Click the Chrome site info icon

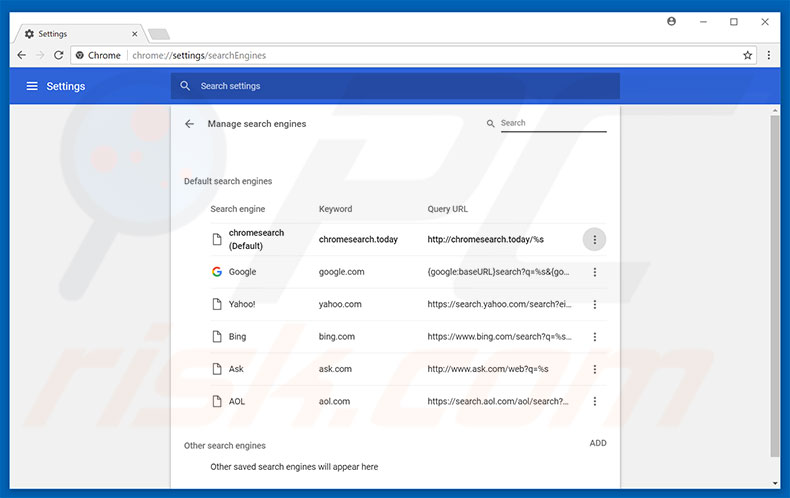coord(80,55)
